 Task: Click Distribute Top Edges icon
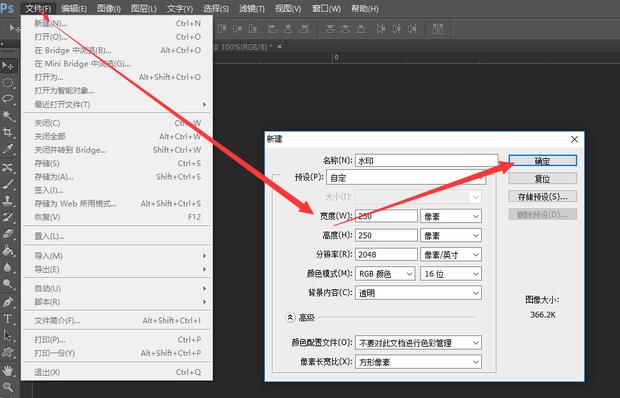coord(330,28)
